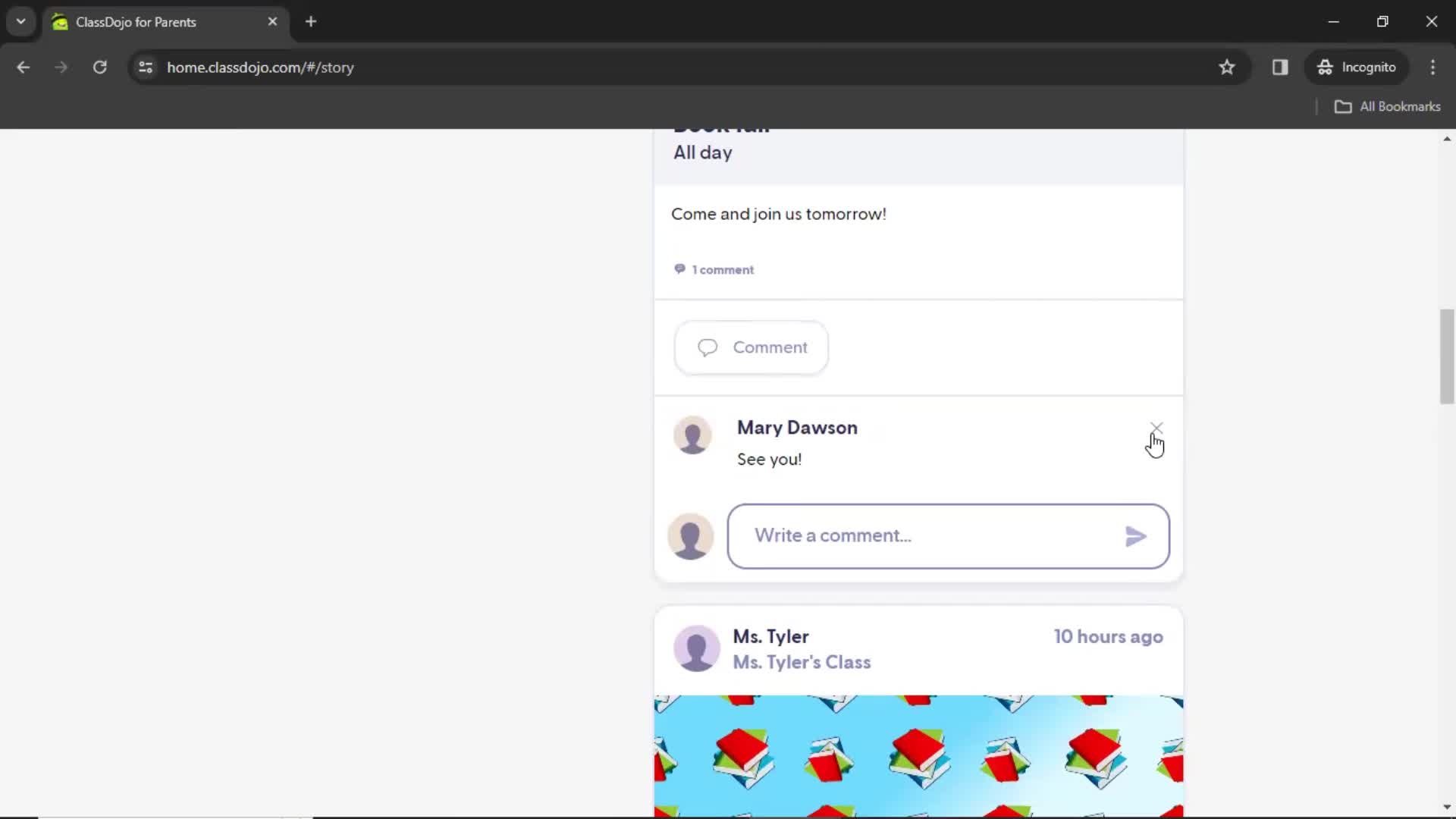This screenshot has width=1456, height=819.
Task: Click the back navigation arrow button
Action: tap(24, 67)
